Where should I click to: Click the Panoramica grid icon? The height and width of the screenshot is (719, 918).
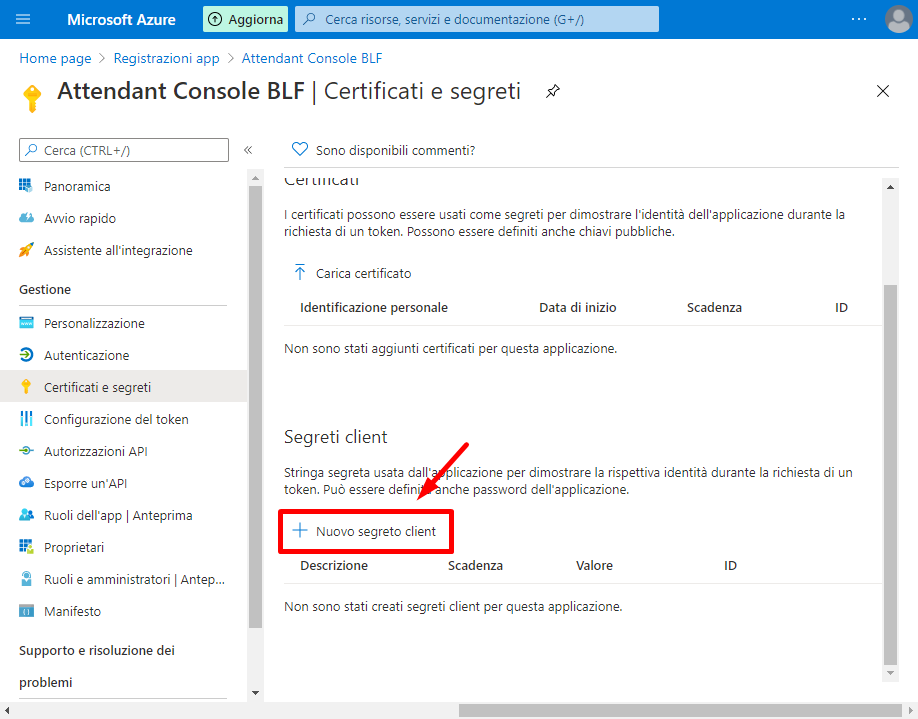[x=26, y=186]
